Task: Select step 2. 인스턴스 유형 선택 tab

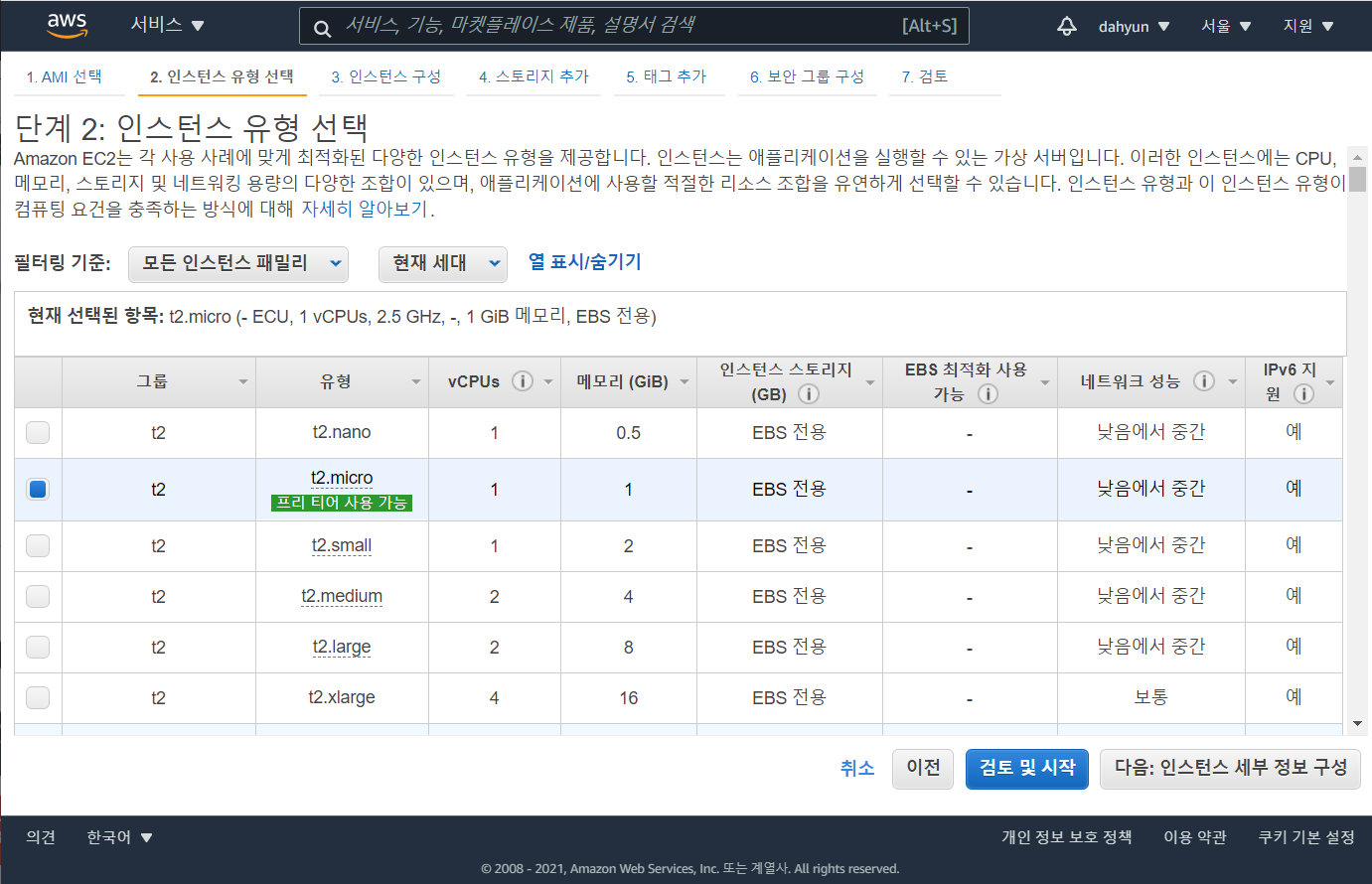Action: pos(222,76)
